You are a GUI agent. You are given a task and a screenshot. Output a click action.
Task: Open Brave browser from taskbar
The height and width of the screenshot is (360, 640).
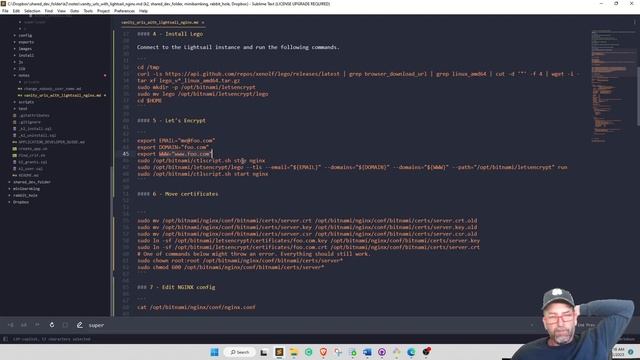(x=323, y=352)
